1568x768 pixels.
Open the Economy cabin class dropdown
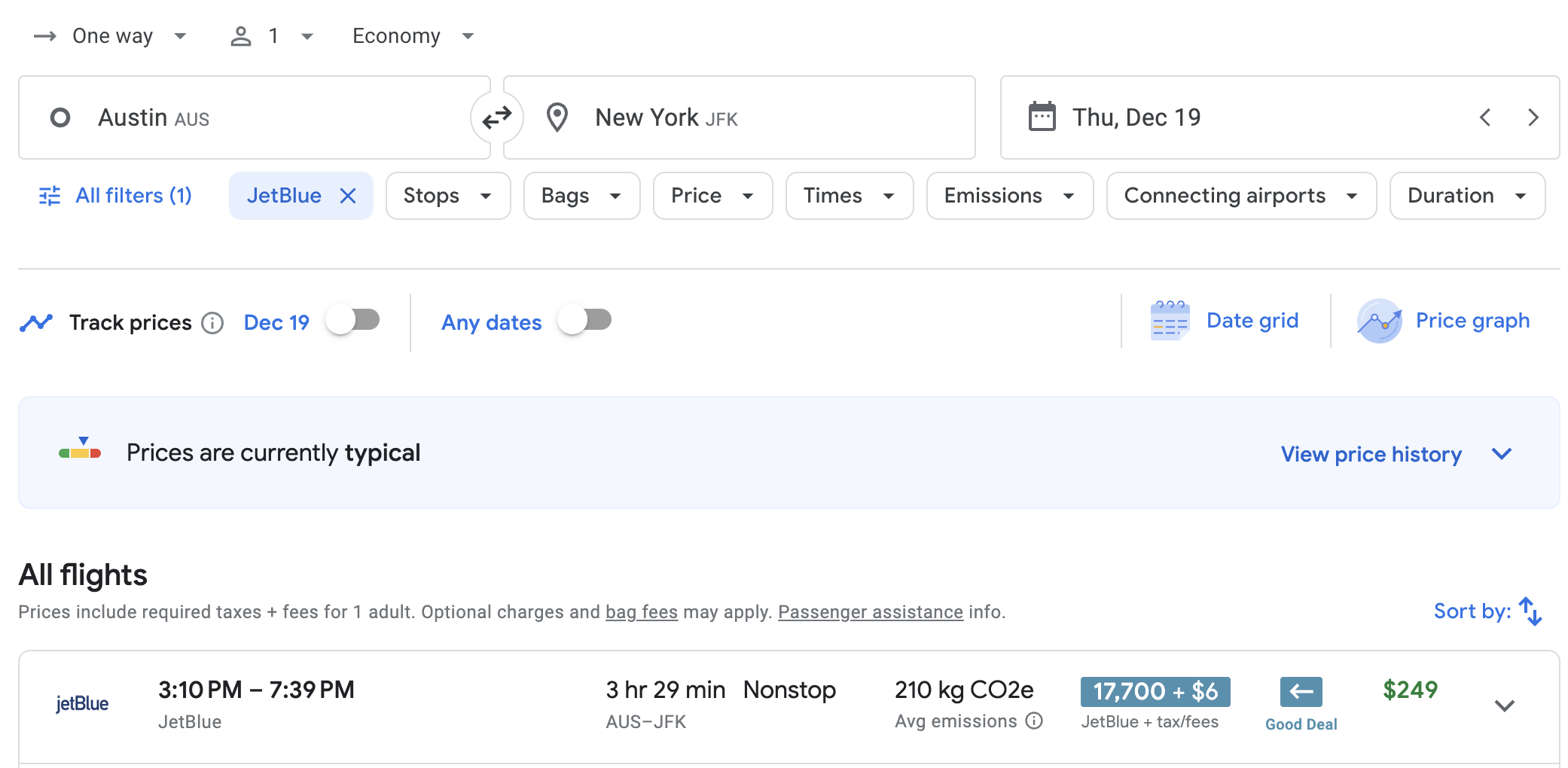point(413,36)
